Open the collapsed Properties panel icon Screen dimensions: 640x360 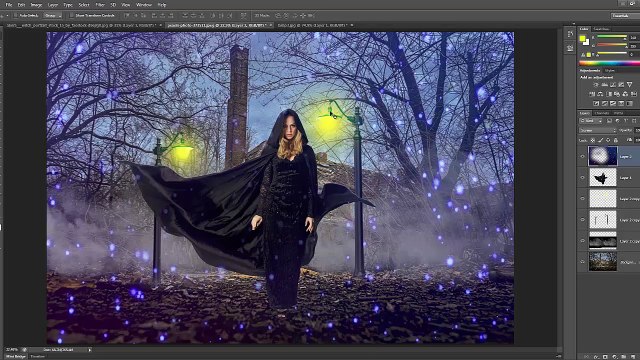[570, 49]
